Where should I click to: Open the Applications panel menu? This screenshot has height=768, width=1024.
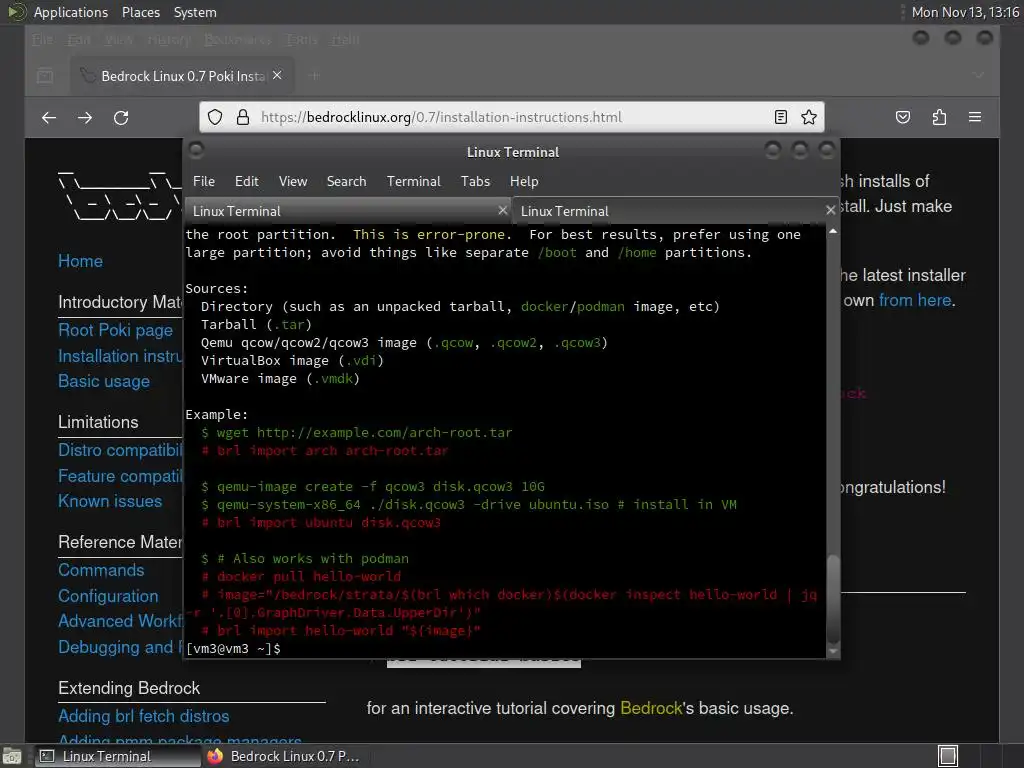coord(71,12)
